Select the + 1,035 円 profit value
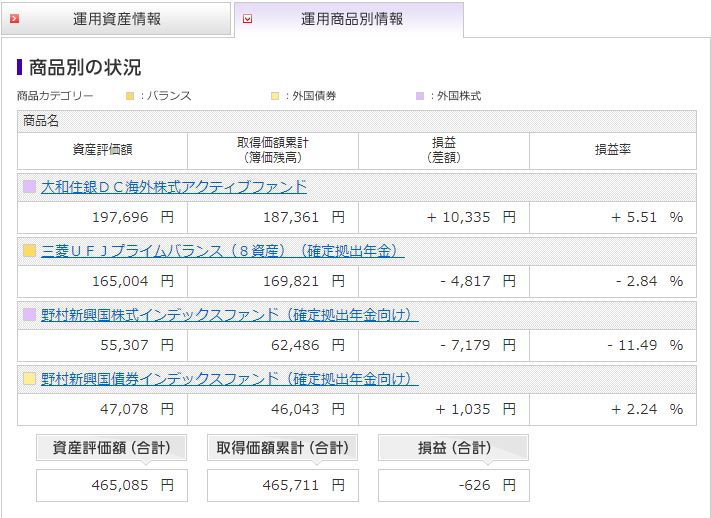Screen dimensions: 711x518 click(x=476, y=409)
